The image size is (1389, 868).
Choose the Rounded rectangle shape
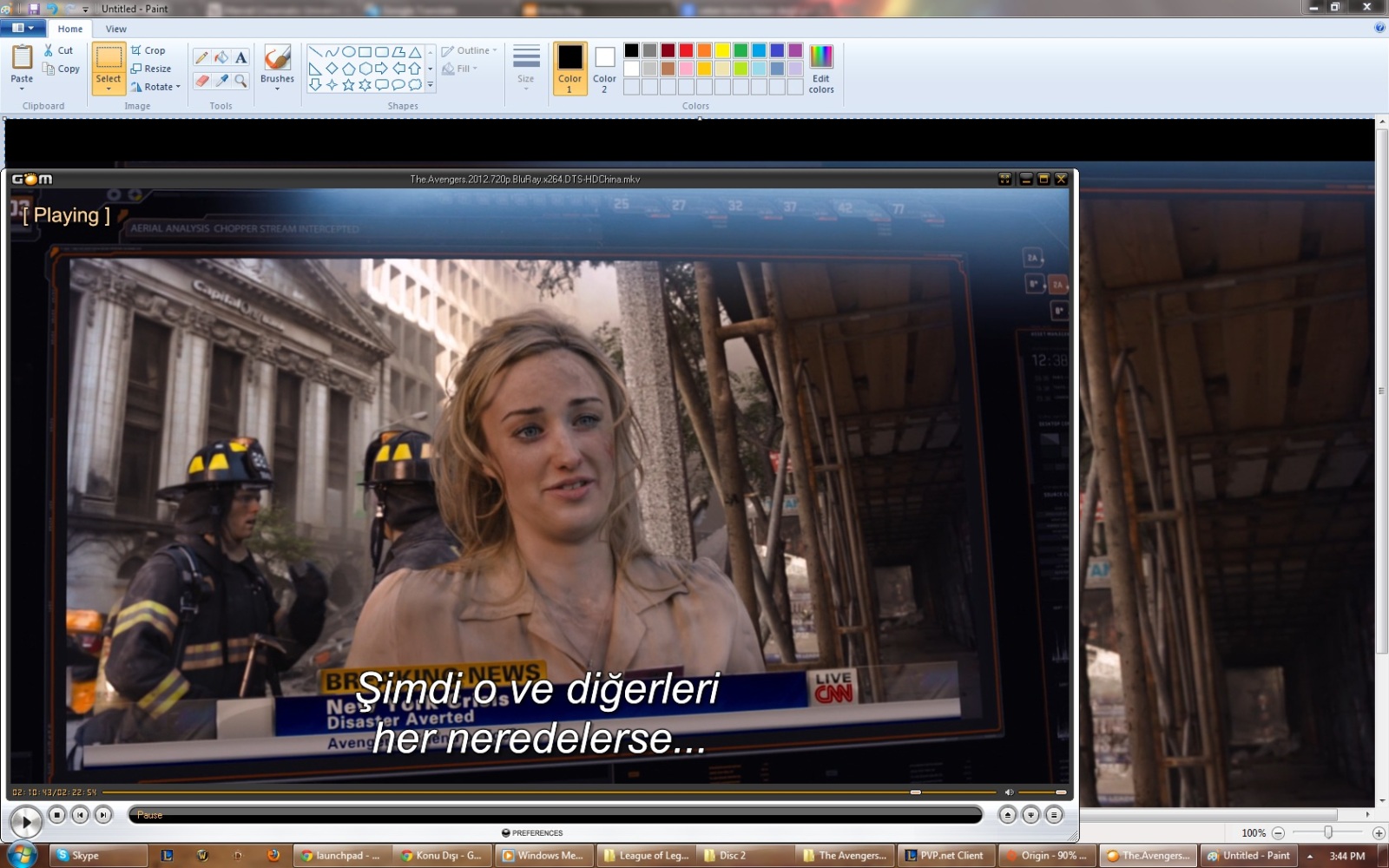381,52
